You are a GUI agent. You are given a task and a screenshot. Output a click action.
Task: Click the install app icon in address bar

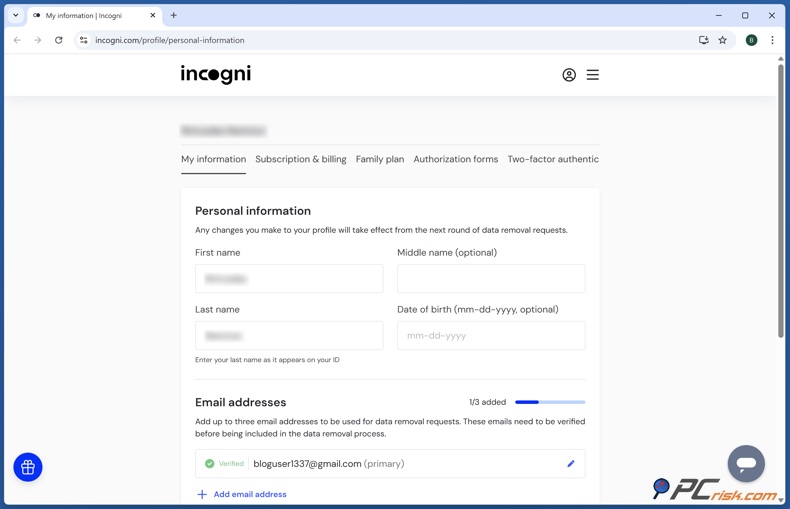coord(704,41)
